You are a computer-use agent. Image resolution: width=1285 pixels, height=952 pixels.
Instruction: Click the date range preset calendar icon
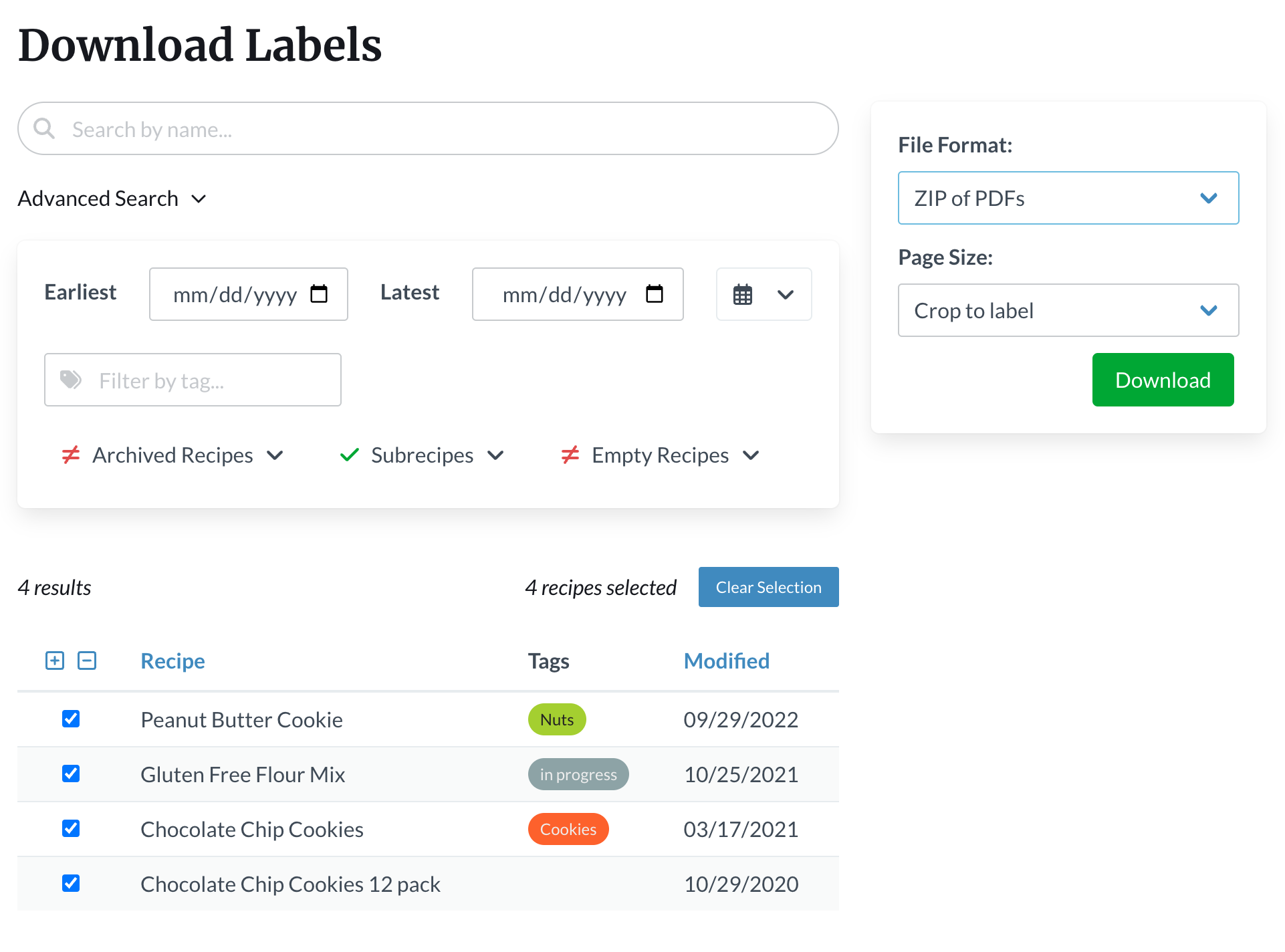pyautogui.click(x=743, y=295)
